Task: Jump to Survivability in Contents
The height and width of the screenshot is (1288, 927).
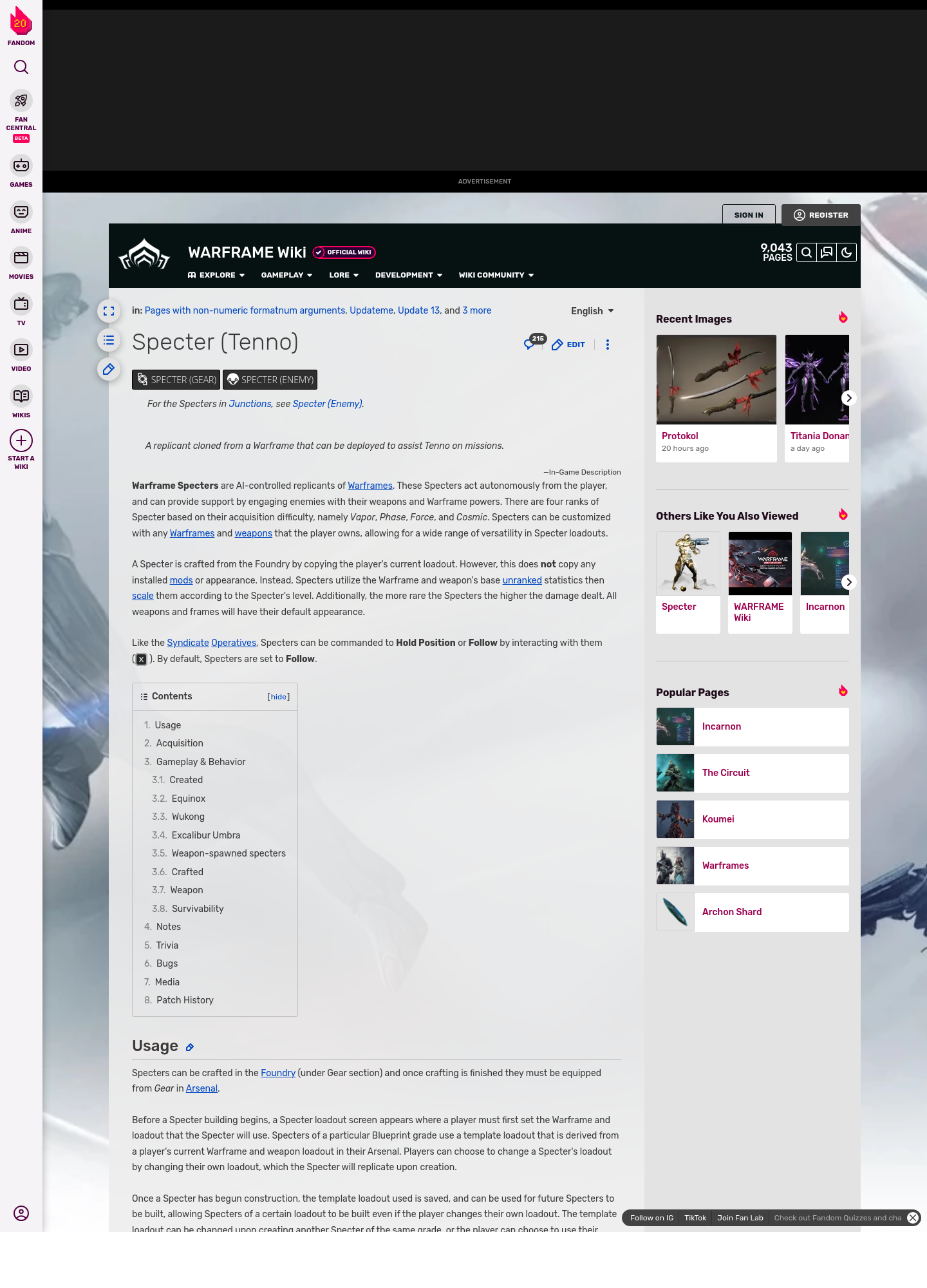Action: tap(198, 909)
